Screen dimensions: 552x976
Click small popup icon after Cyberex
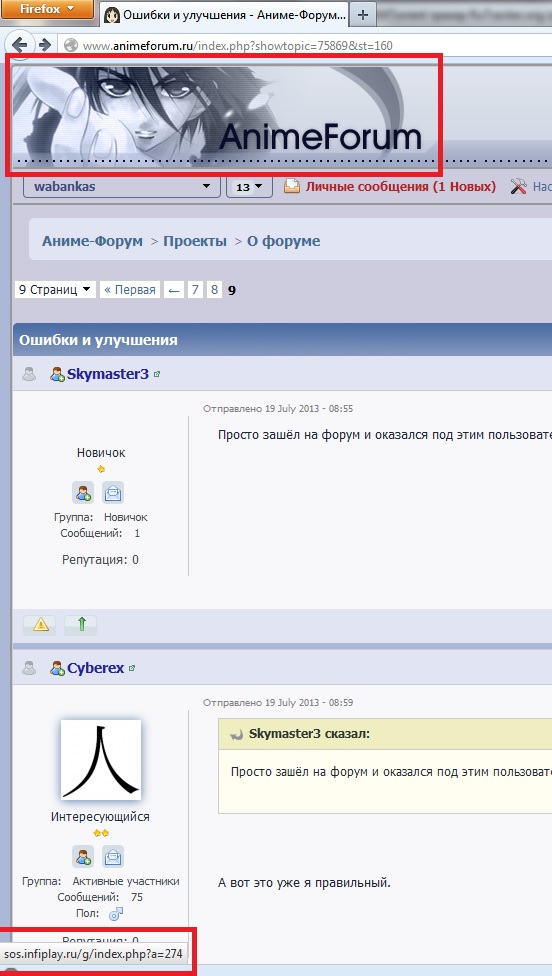pos(132,669)
